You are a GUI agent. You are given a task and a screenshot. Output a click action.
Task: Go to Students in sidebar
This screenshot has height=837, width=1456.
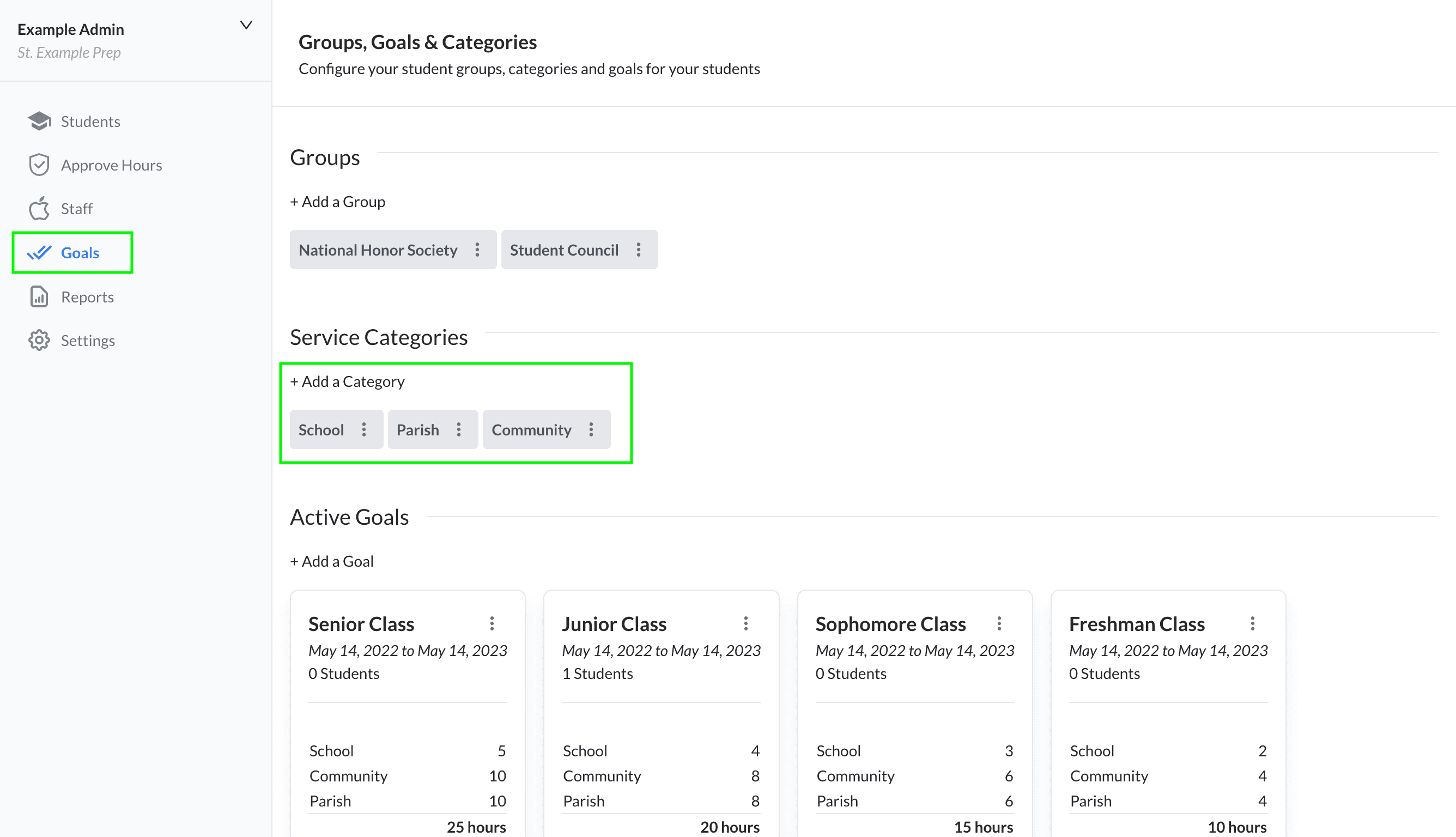coord(90,122)
